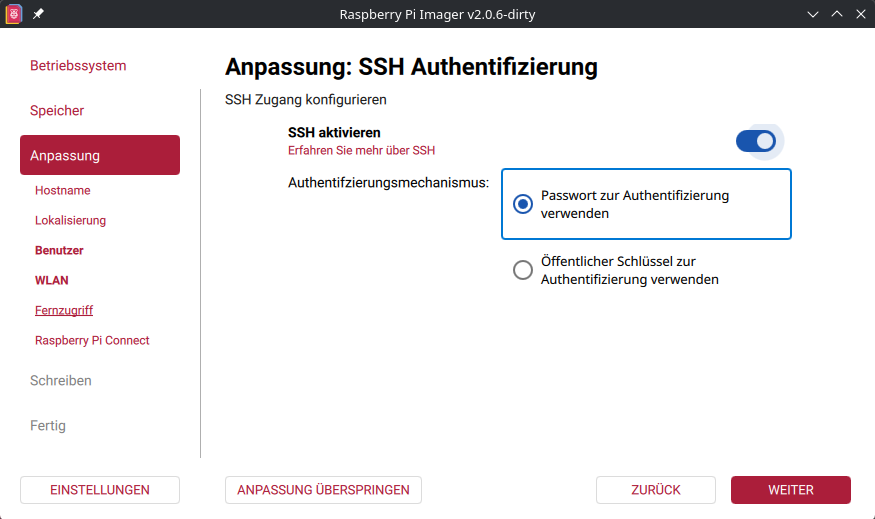Open the Benutzer settings page
This screenshot has height=519, width=875.
point(59,250)
